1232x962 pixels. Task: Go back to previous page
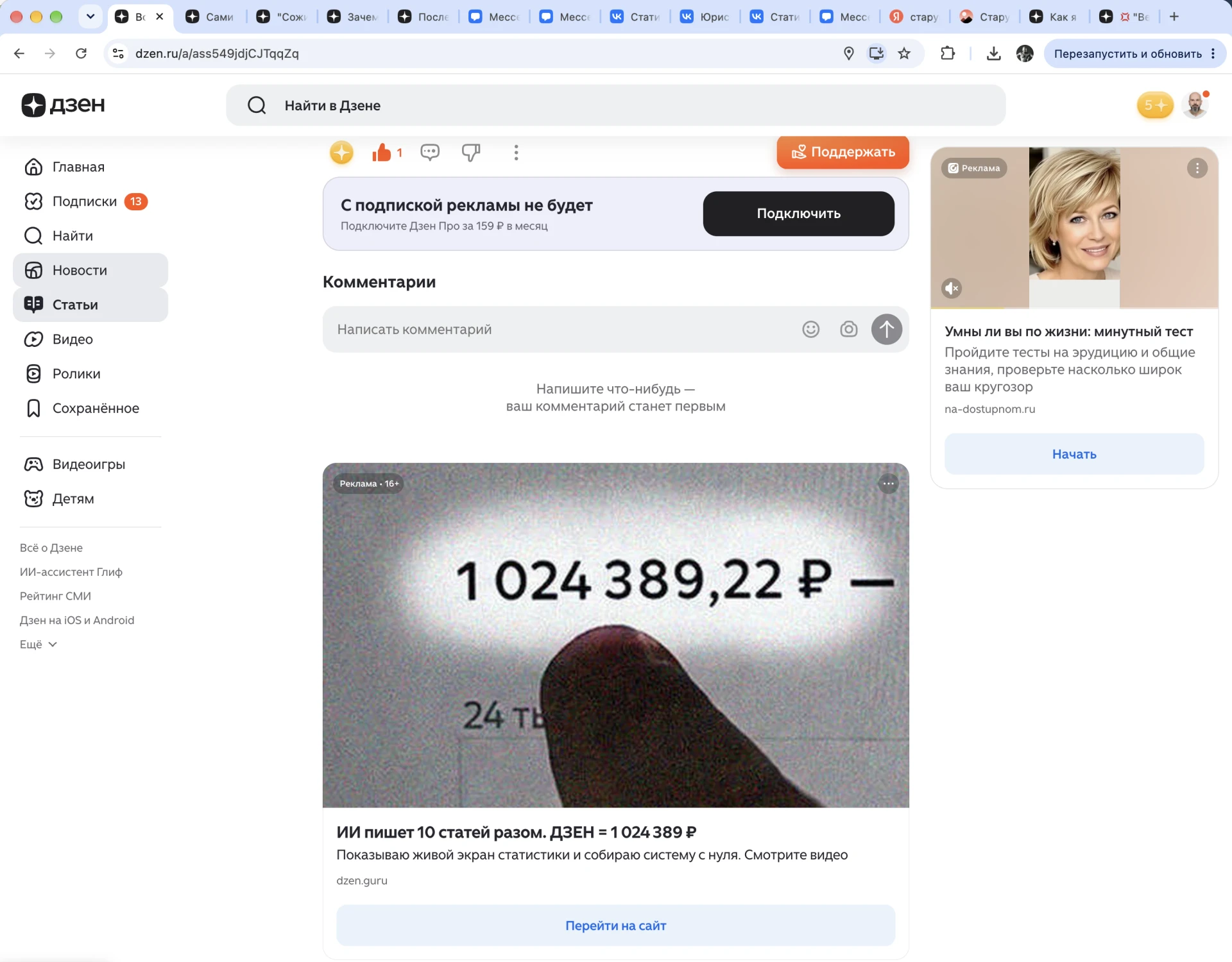click(x=19, y=53)
